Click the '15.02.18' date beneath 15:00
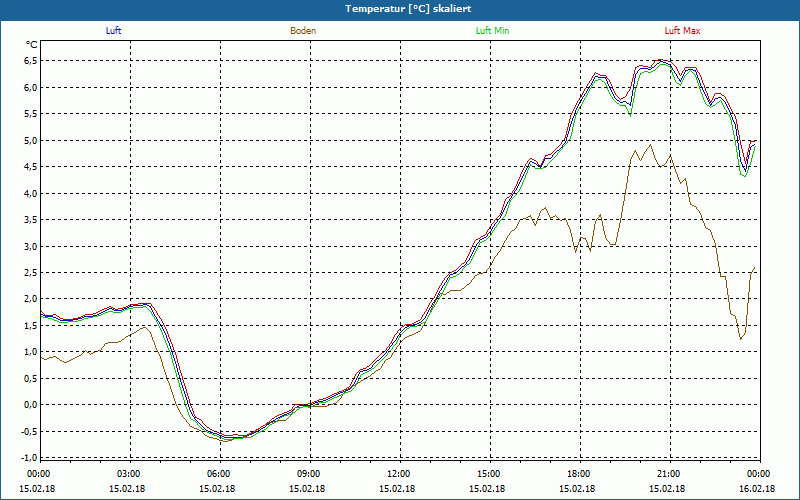The width and height of the screenshot is (800, 500). click(x=487, y=489)
